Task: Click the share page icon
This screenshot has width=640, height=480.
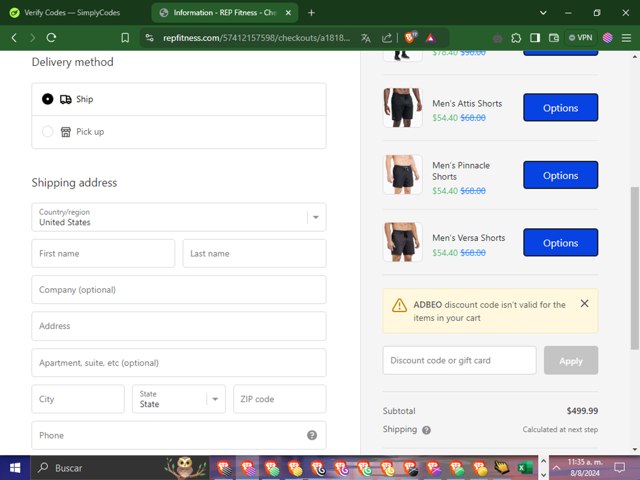Action: [387, 38]
